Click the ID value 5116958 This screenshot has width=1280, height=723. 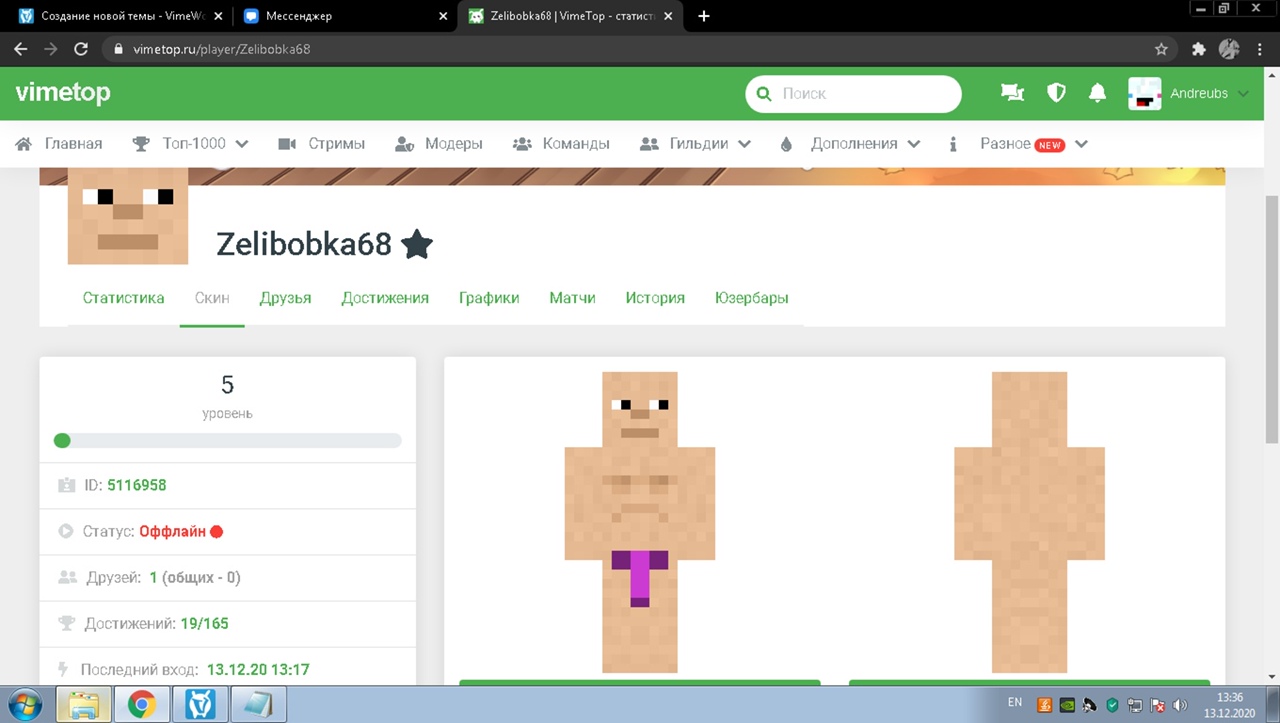point(137,485)
